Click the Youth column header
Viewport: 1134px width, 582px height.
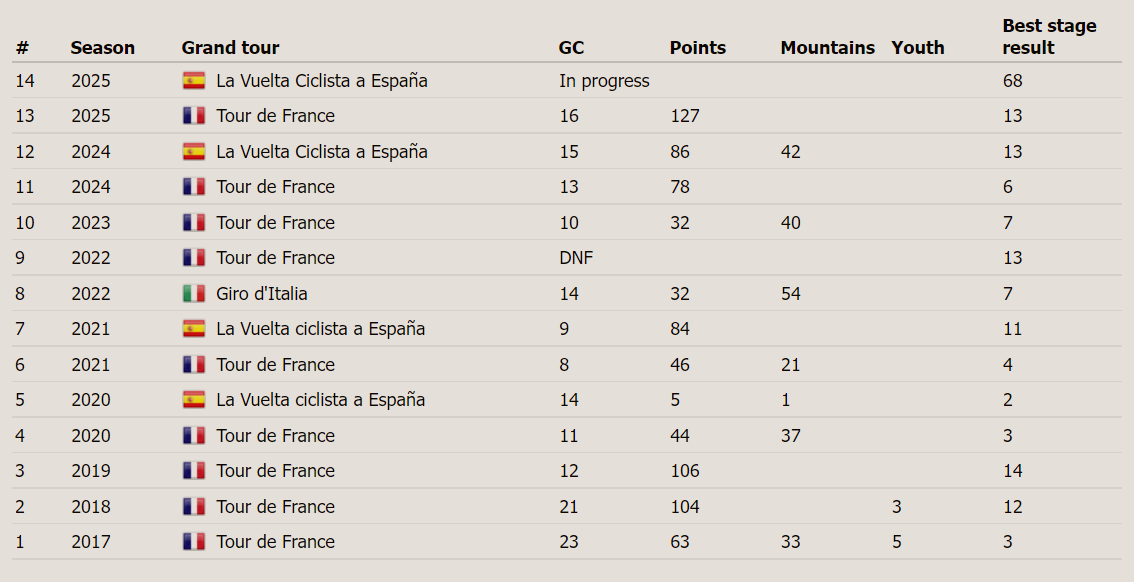click(x=917, y=48)
